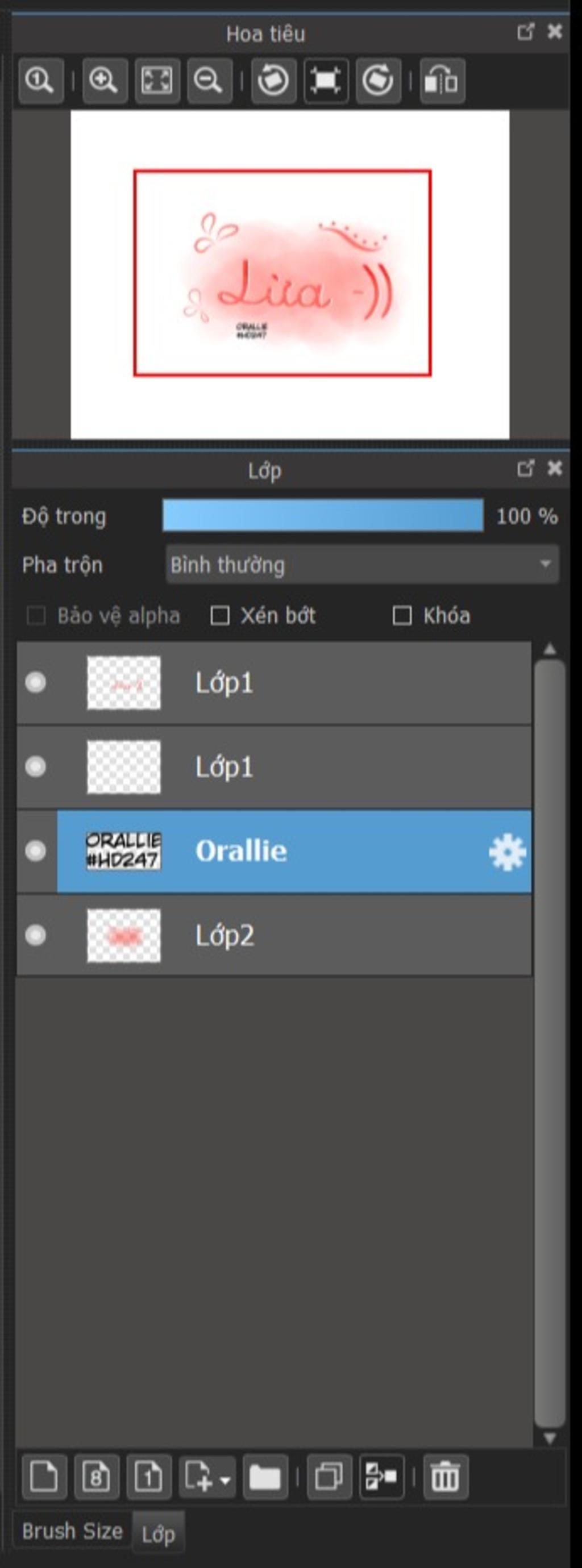Enable the Khóa lock checkbox
This screenshot has height=1568, width=582.
pyautogui.click(x=402, y=615)
